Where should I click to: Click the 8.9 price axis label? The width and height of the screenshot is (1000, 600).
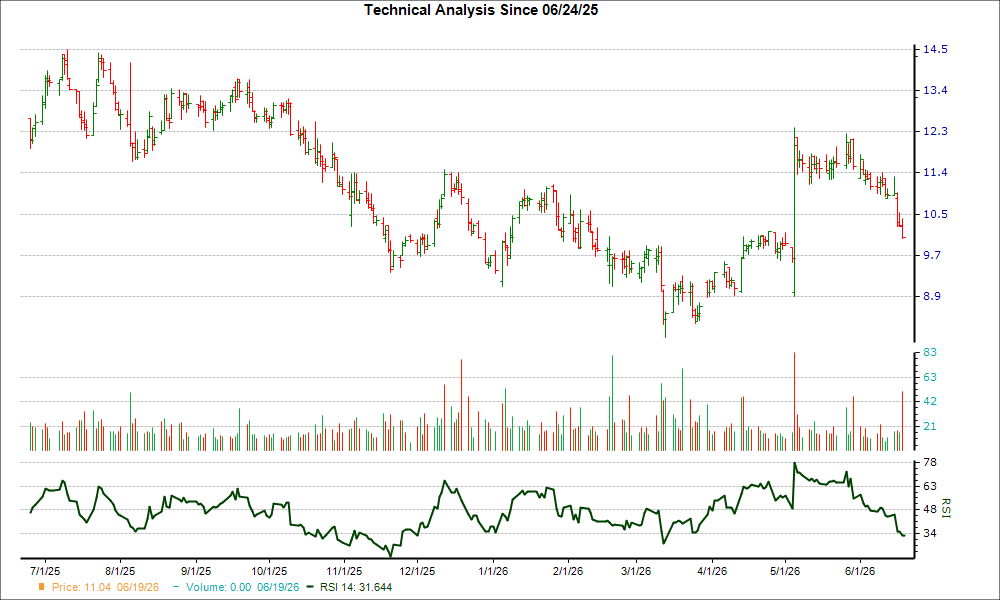(932, 296)
